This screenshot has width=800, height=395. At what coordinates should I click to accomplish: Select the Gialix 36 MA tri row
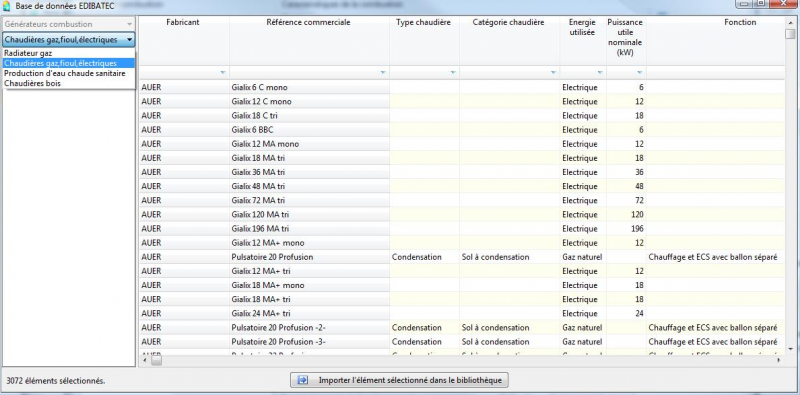click(461, 172)
